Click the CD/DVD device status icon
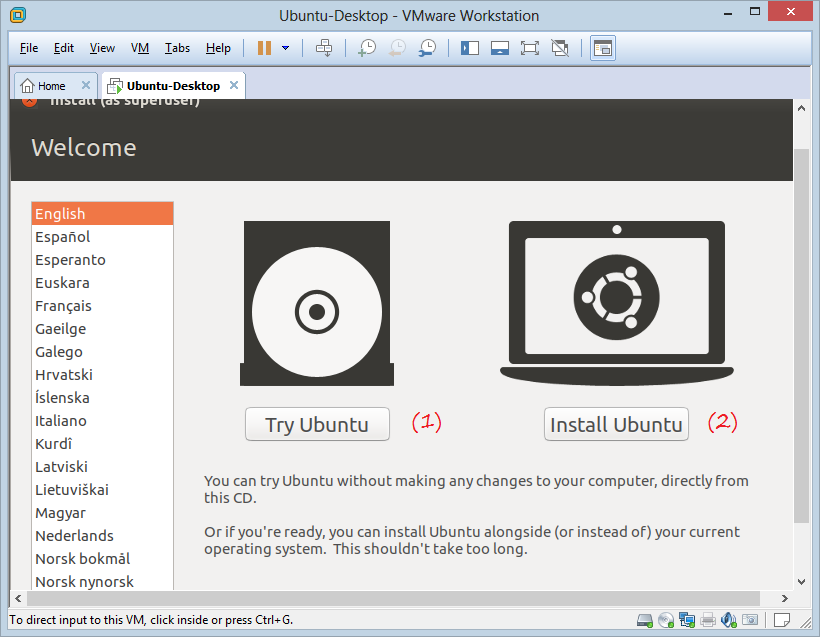Image resolution: width=820 pixels, height=637 pixels. [x=666, y=620]
